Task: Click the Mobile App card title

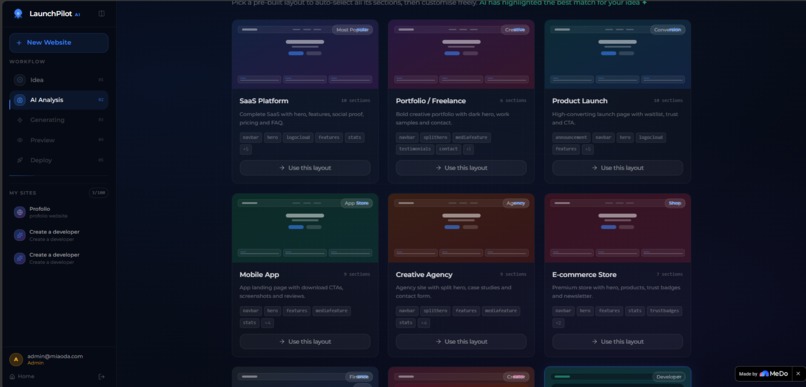Action: (260, 274)
